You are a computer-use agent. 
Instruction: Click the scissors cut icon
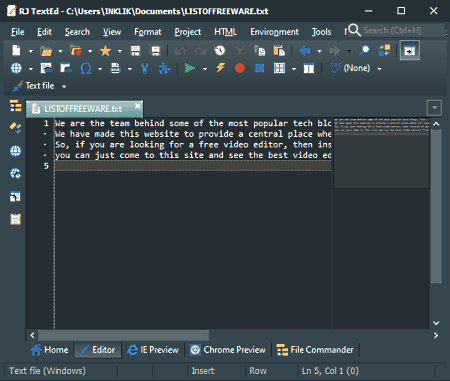[240, 51]
